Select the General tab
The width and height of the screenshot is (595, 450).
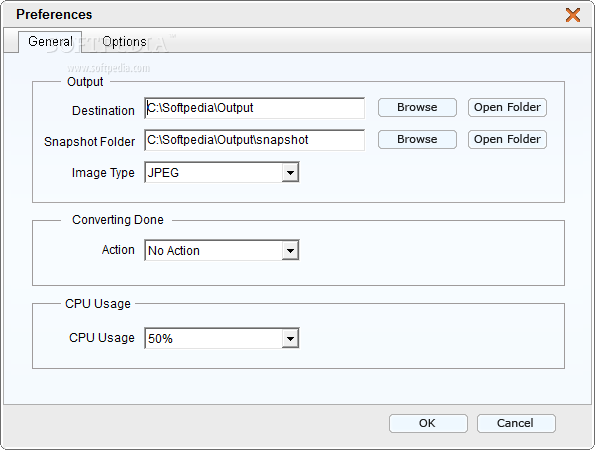pos(50,41)
